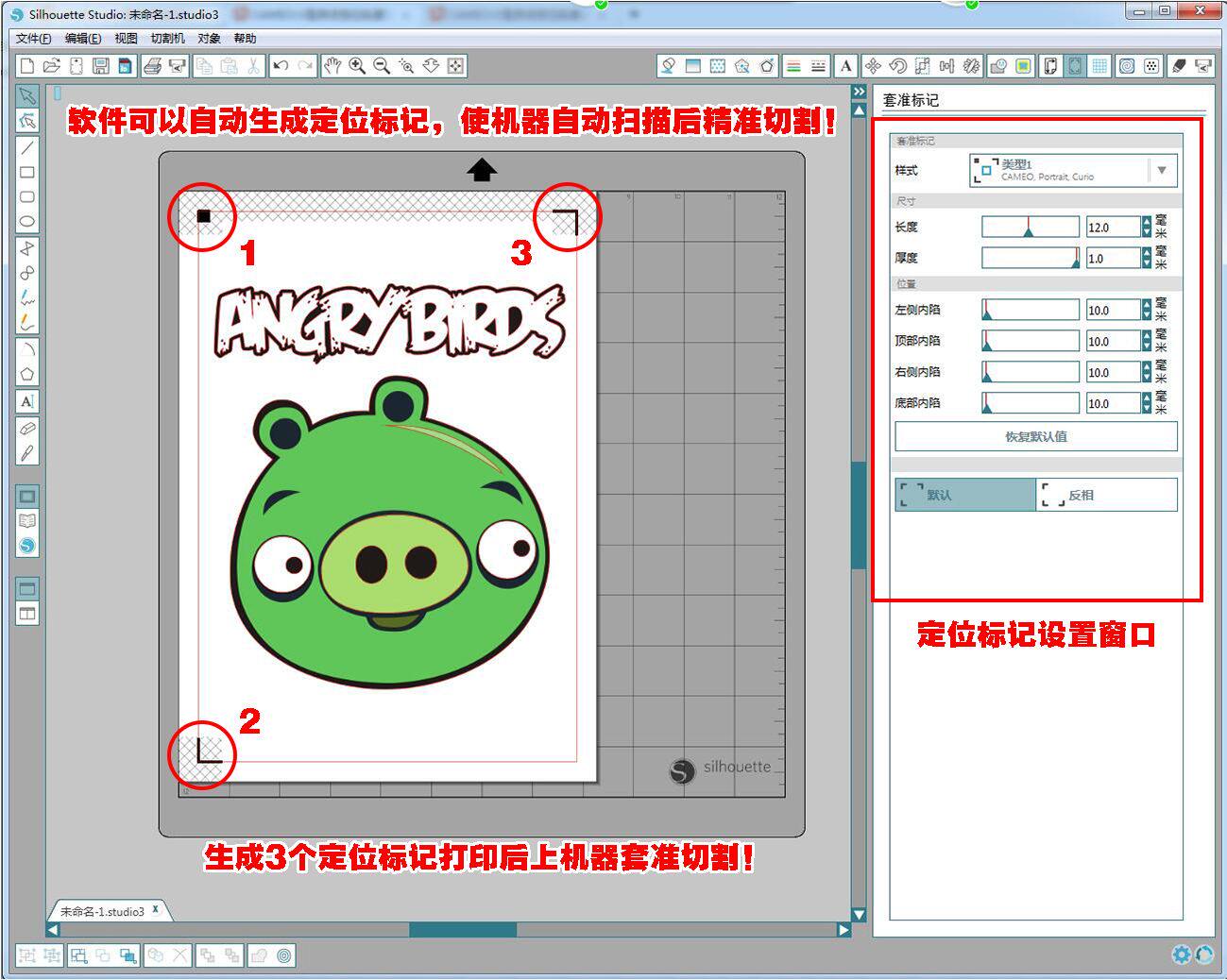Open the Silhouette Design Store
This screenshot has height=980, width=1227.
(x=27, y=546)
